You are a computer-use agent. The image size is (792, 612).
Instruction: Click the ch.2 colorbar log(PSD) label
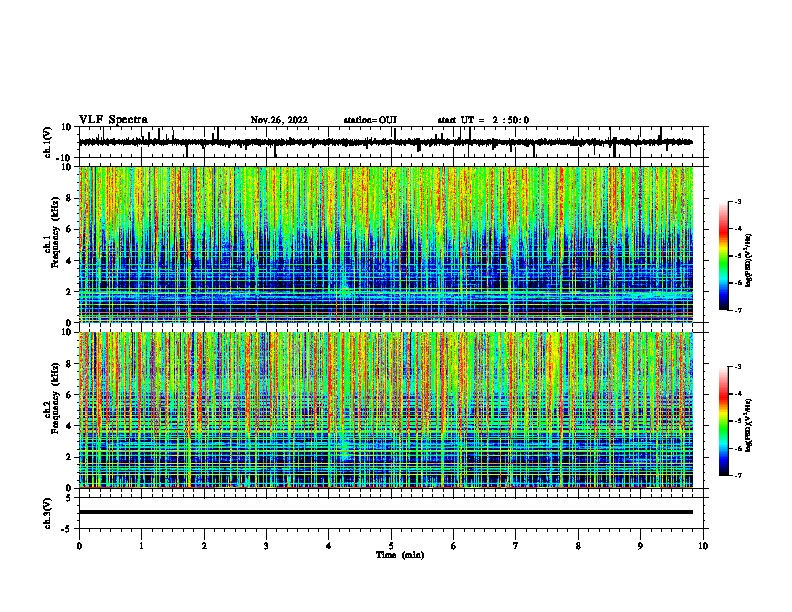[748, 425]
